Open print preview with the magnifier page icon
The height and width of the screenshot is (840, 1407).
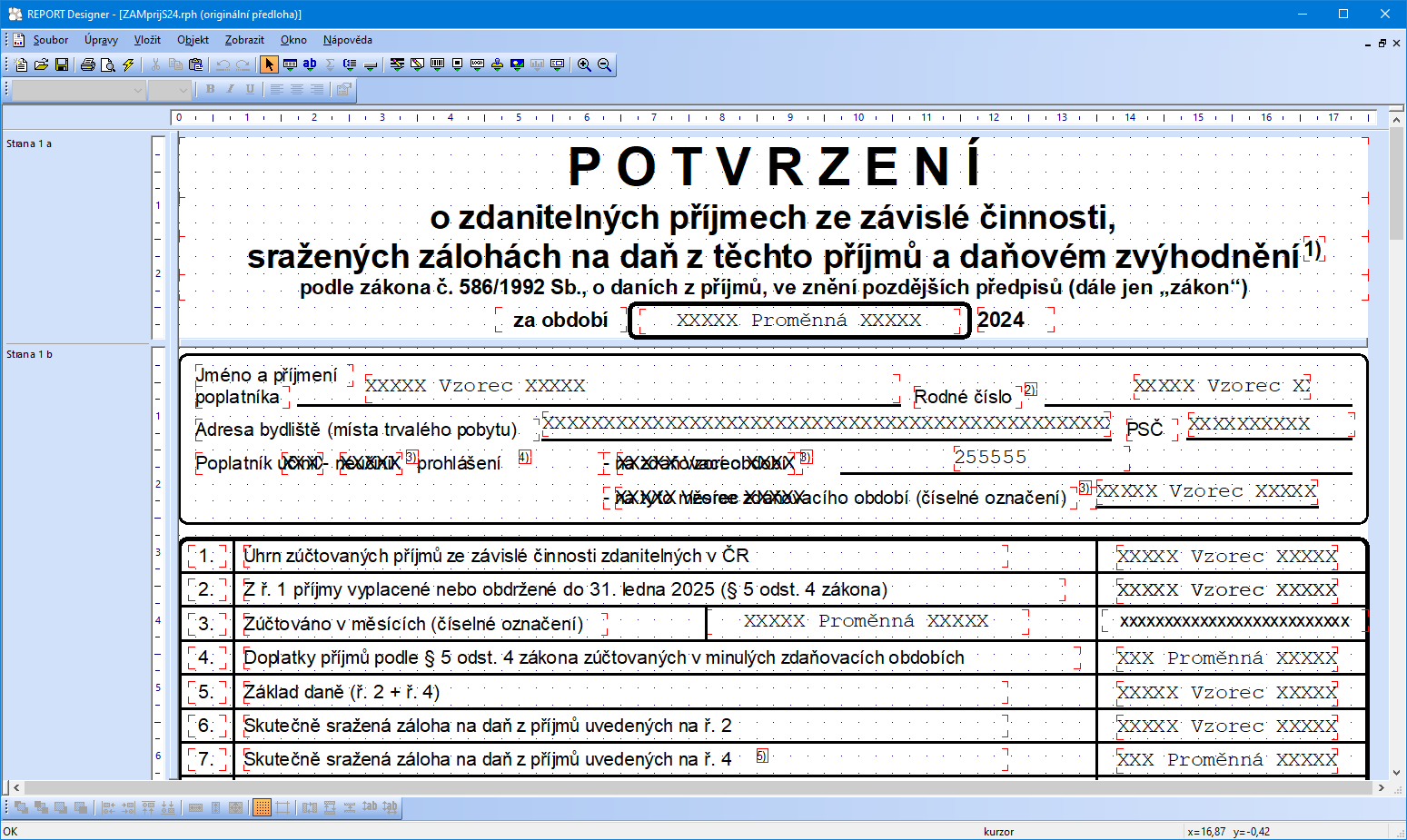click(x=108, y=64)
